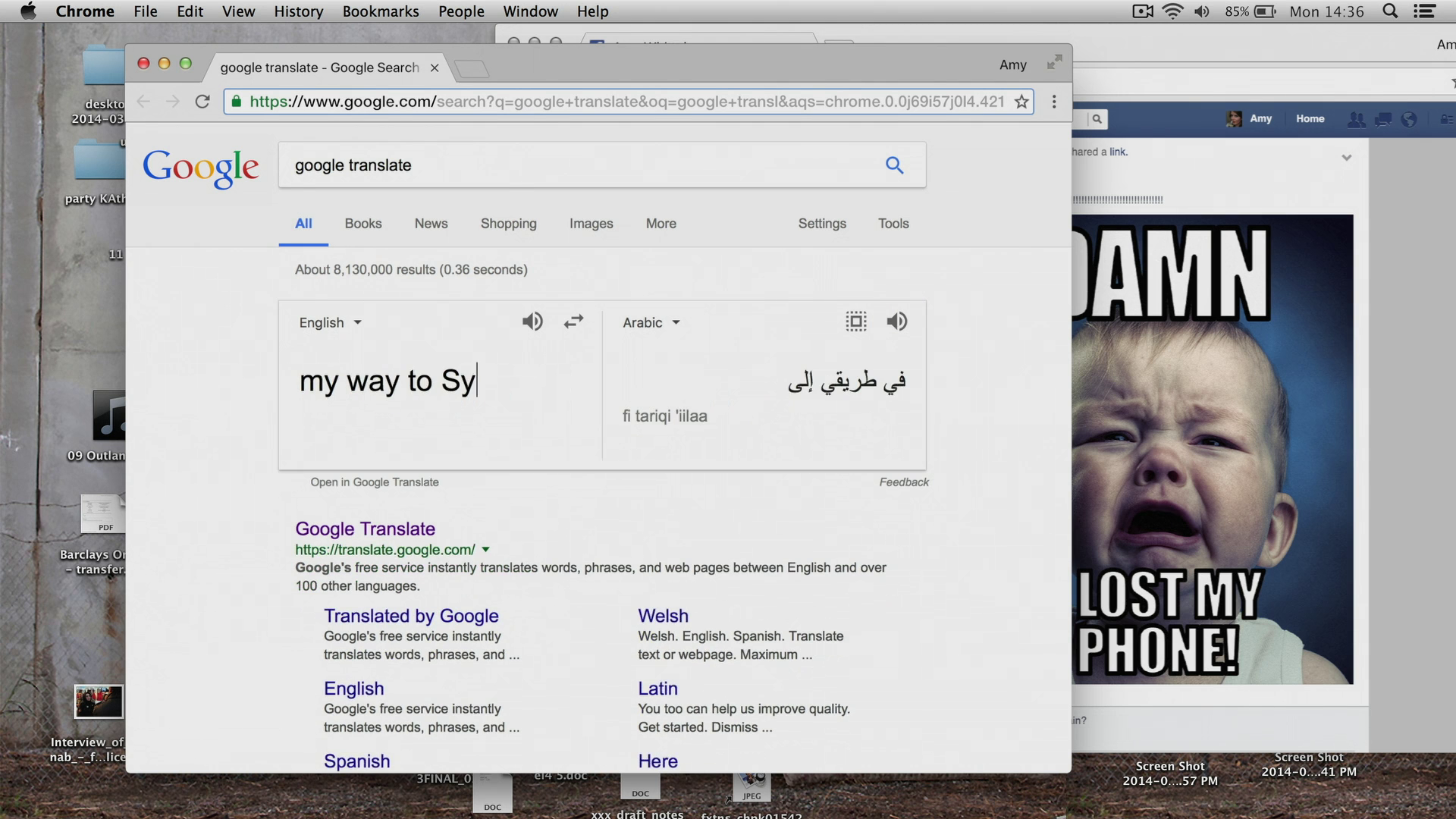Open the View menu
The image size is (1456, 819).
tap(238, 11)
